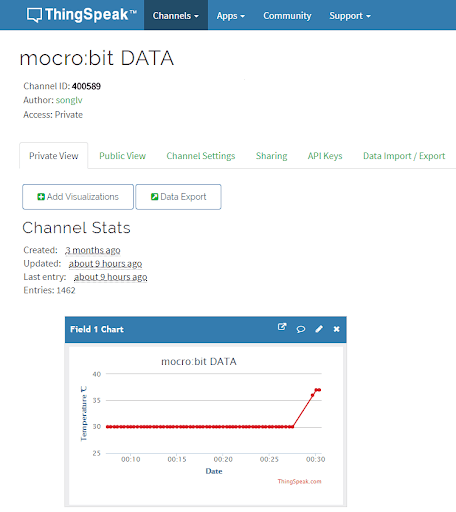The height and width of the screenshot is (512, 456).
Task: Click the last red data point on the chart
Action: 319,390
